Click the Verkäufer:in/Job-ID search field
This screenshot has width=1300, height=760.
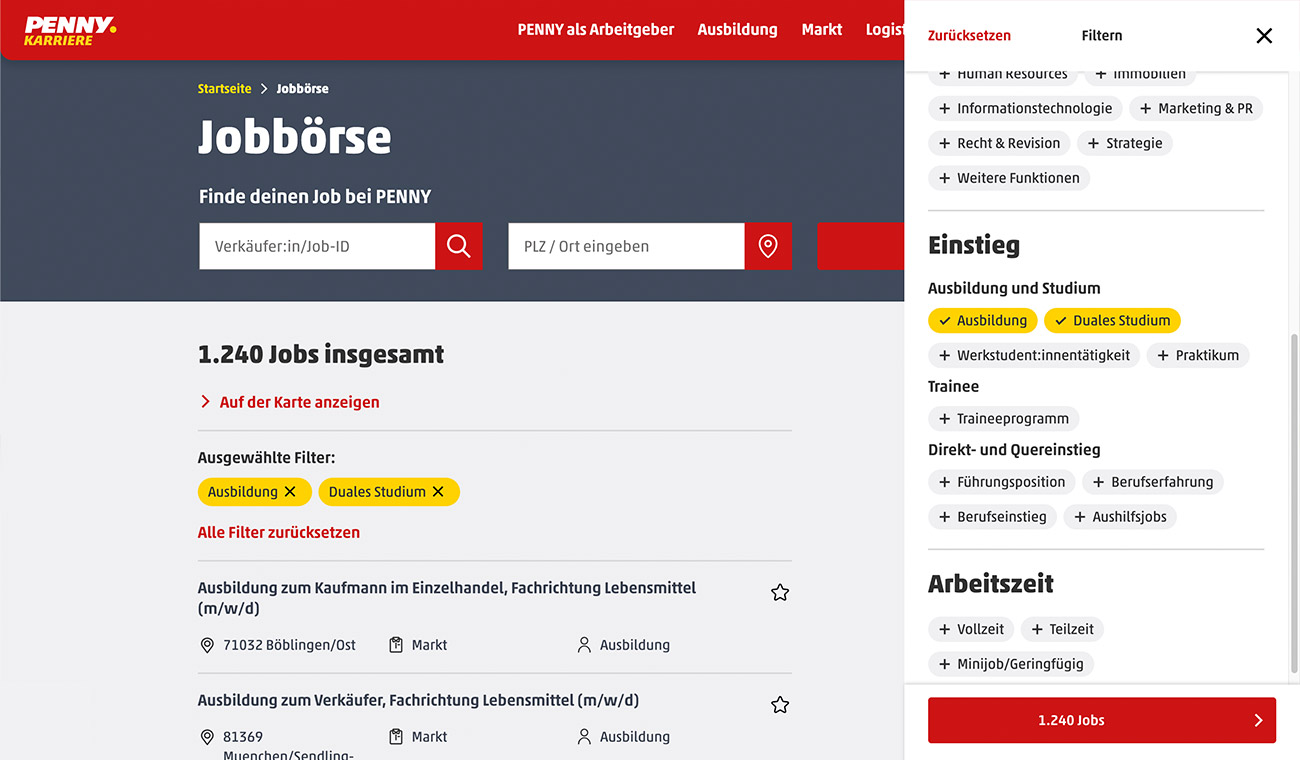pyautogui.click(x=317, y=246)
